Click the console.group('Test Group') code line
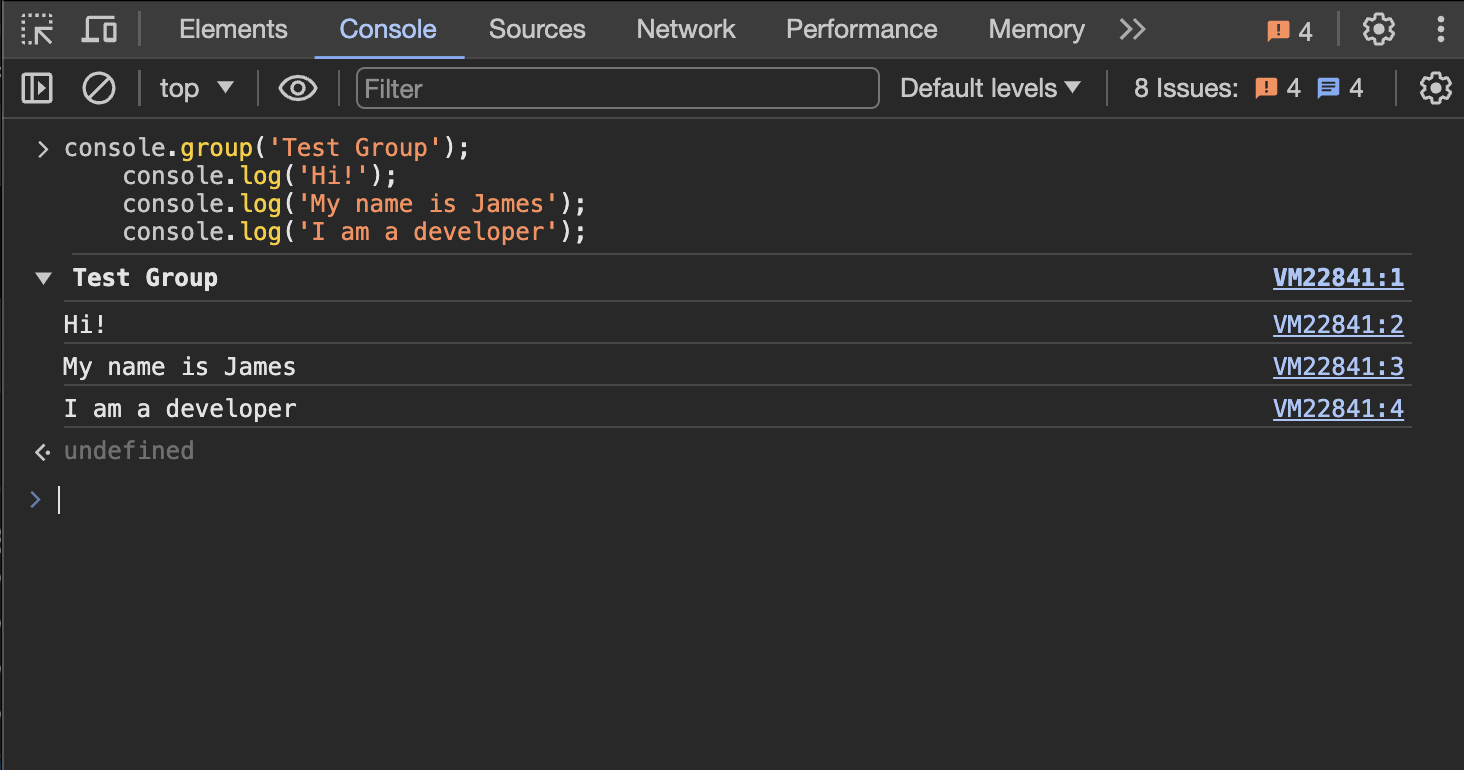This screenshot has width=1464, height=770. [267, 148]
